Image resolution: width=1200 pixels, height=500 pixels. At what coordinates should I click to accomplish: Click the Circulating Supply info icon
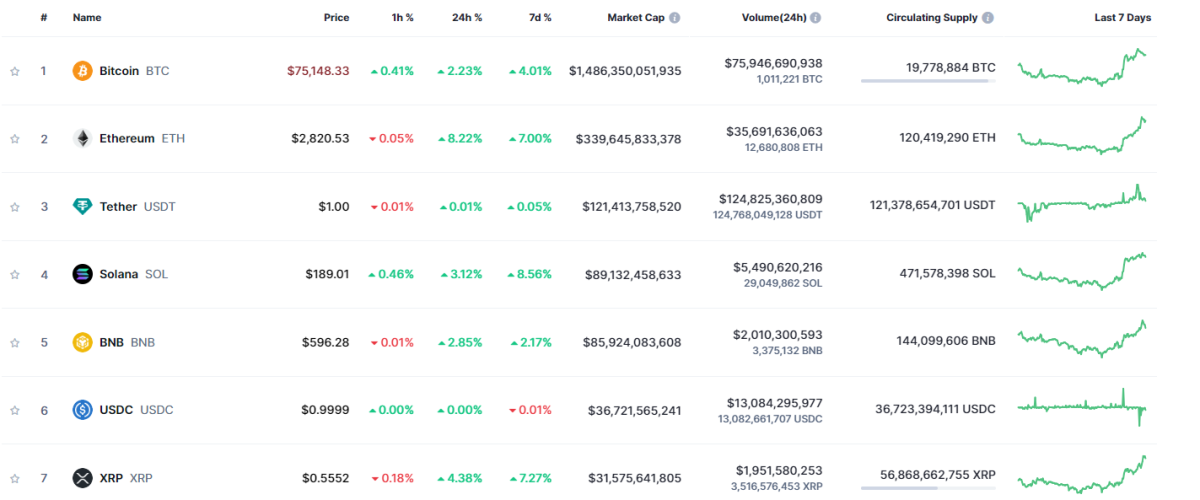(x=988, y=18)
